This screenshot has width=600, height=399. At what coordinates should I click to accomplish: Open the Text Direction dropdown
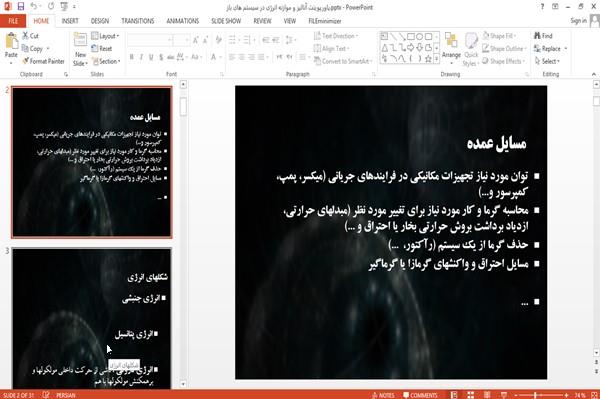336,36
